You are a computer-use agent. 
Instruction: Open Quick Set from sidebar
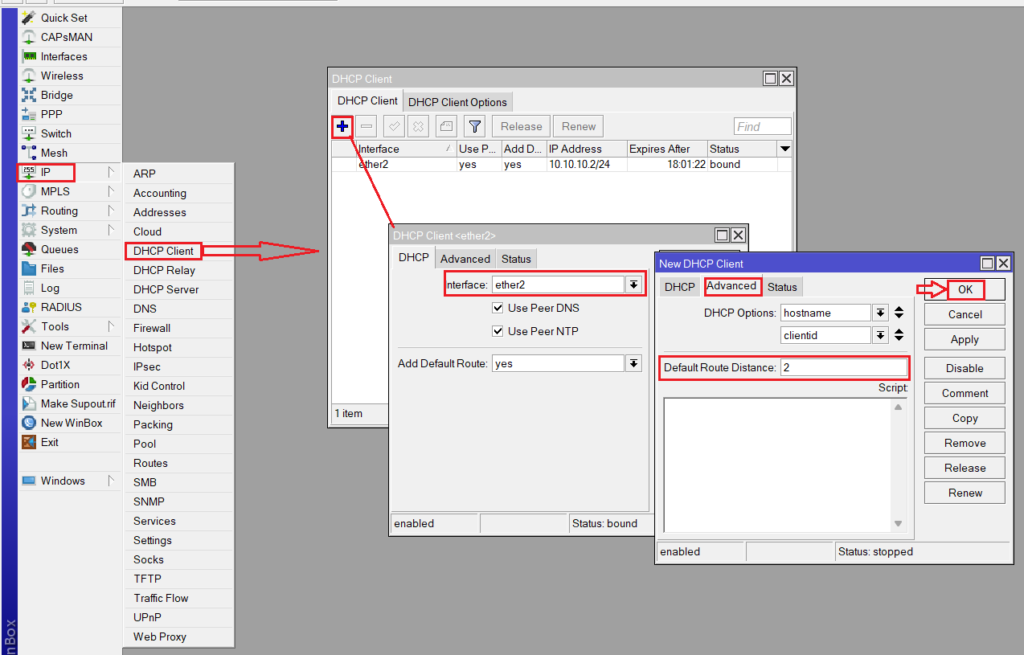click(x=63, y=18)
